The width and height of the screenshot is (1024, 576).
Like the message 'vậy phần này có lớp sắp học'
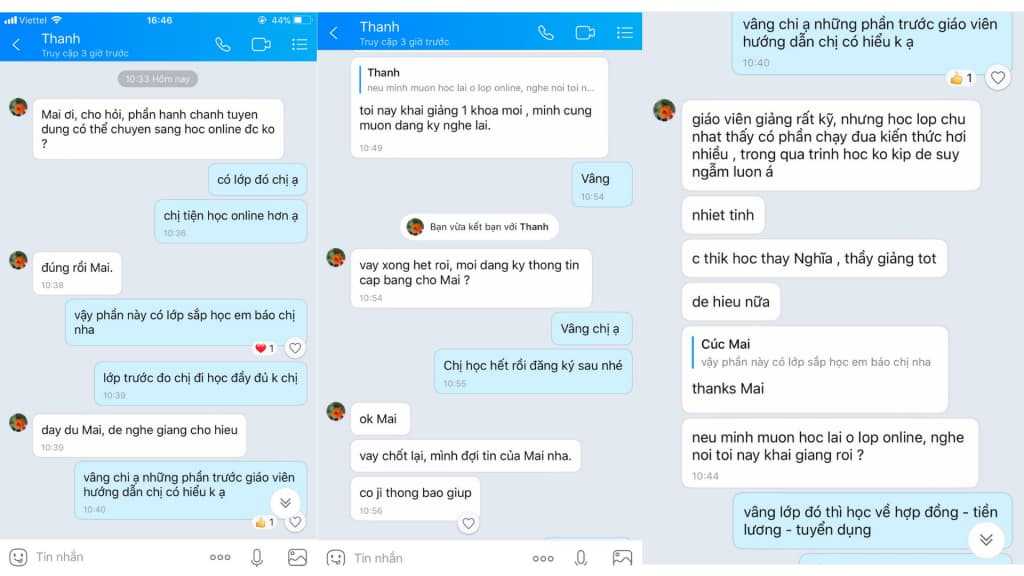pyautogui.click(x=295, y=348)
